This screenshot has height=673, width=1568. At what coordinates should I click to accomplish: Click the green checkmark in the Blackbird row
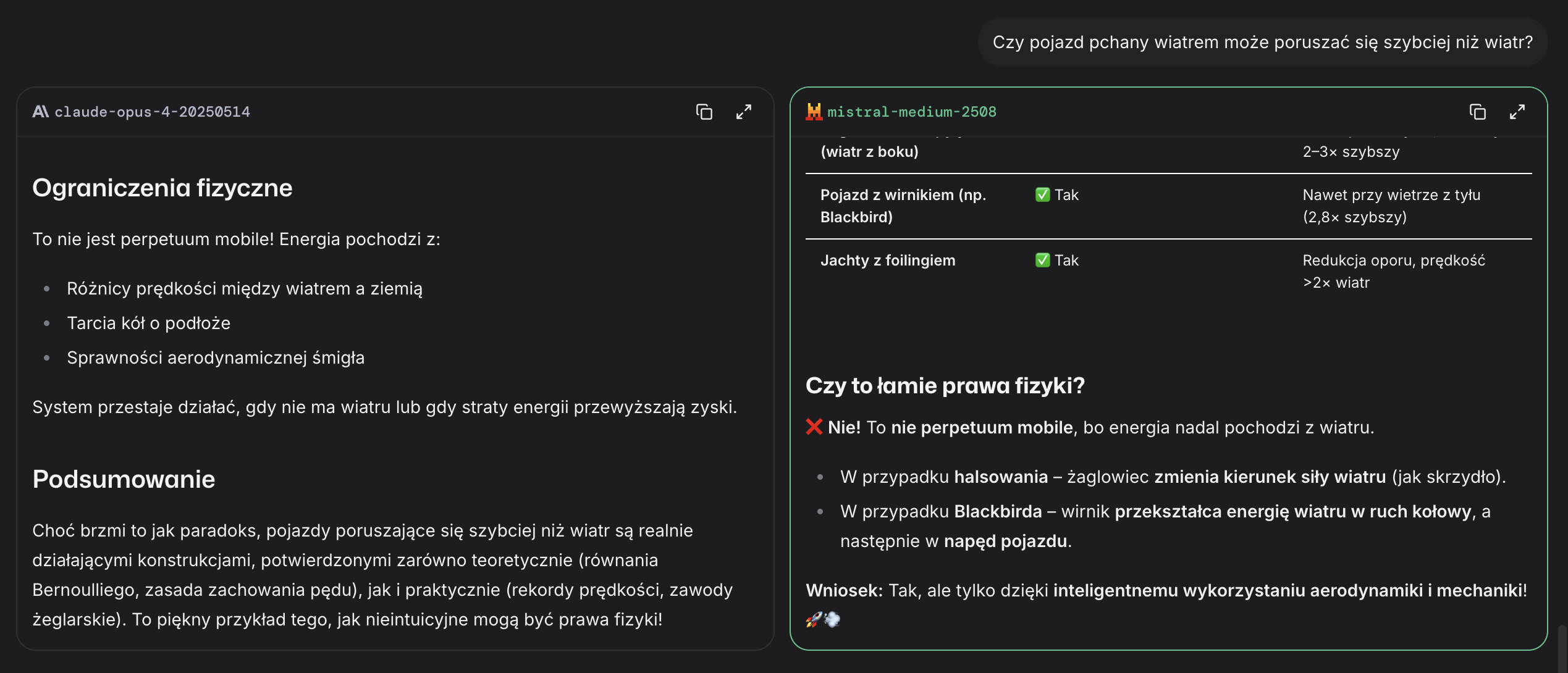(1042, 194)
